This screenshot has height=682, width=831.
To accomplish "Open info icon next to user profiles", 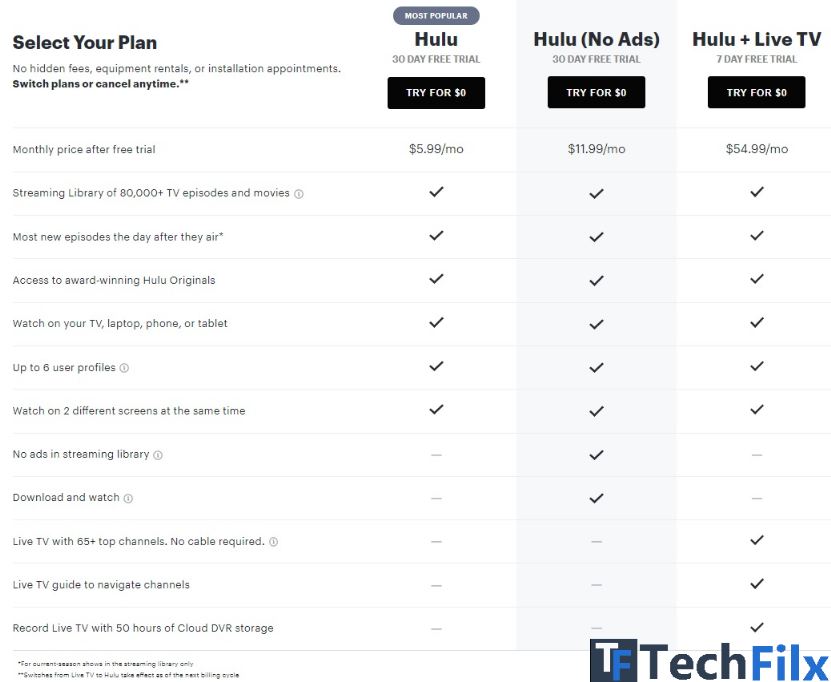I will point(124,368).
